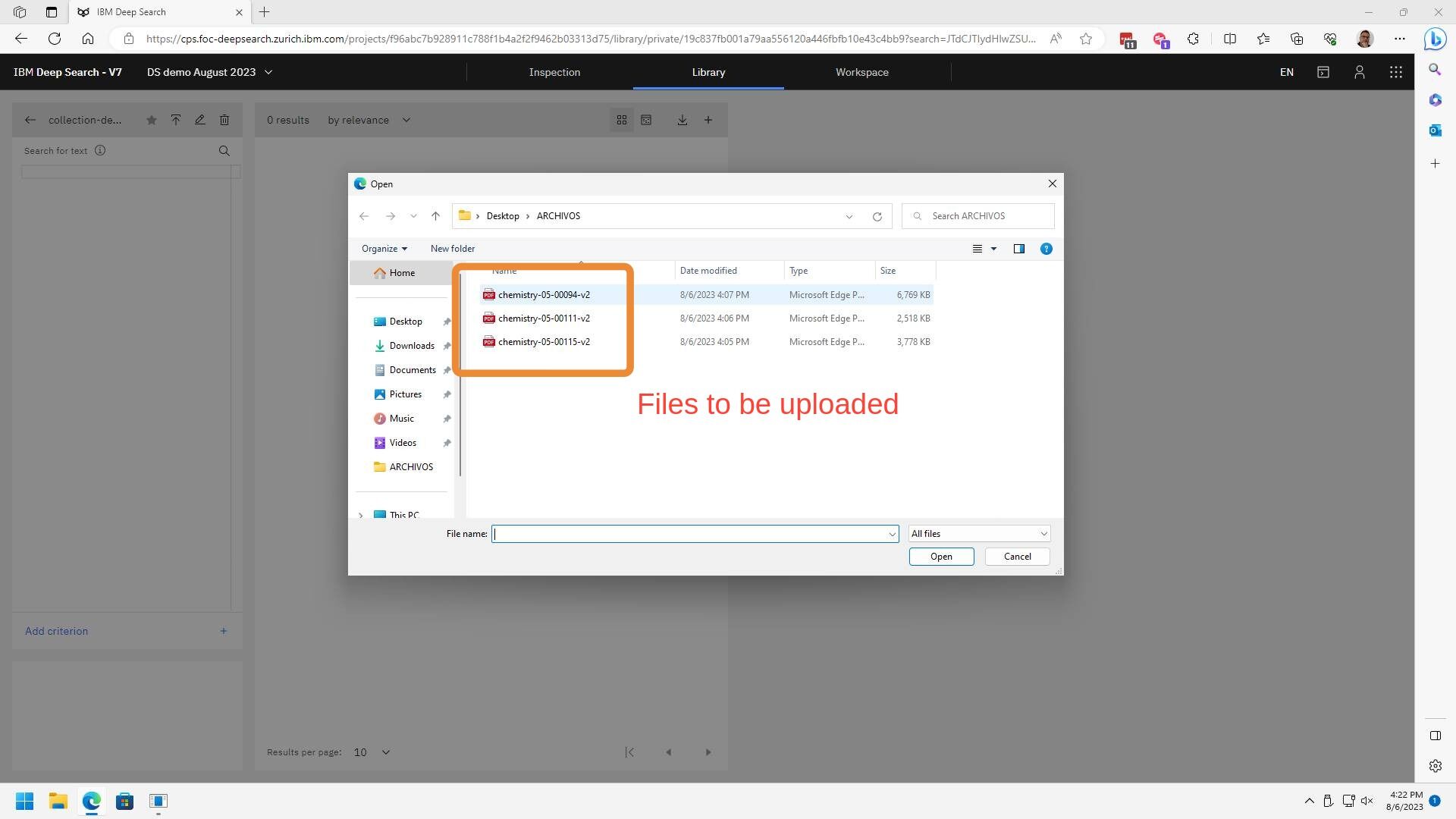This screenshot has width=1456, height=819.
Task: Add this page to favorites
Action: click(x=1086, y=39)
